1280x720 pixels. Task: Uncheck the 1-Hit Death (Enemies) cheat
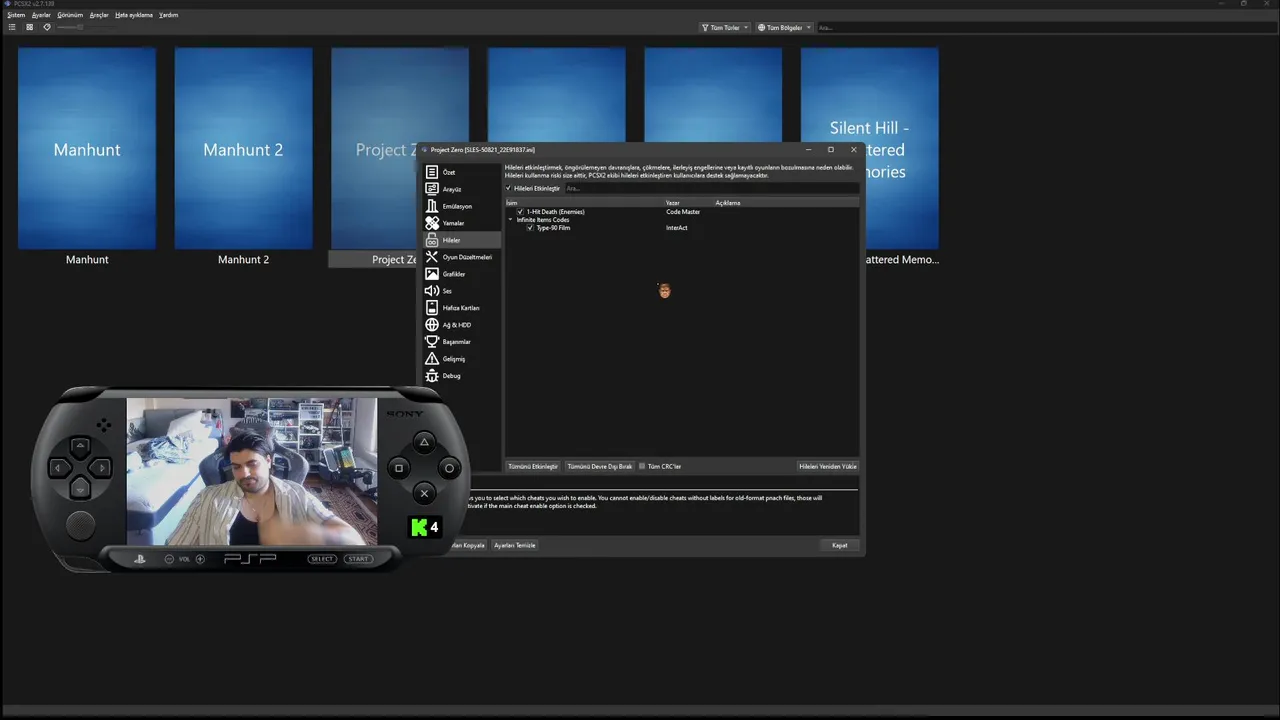point(520,212)
